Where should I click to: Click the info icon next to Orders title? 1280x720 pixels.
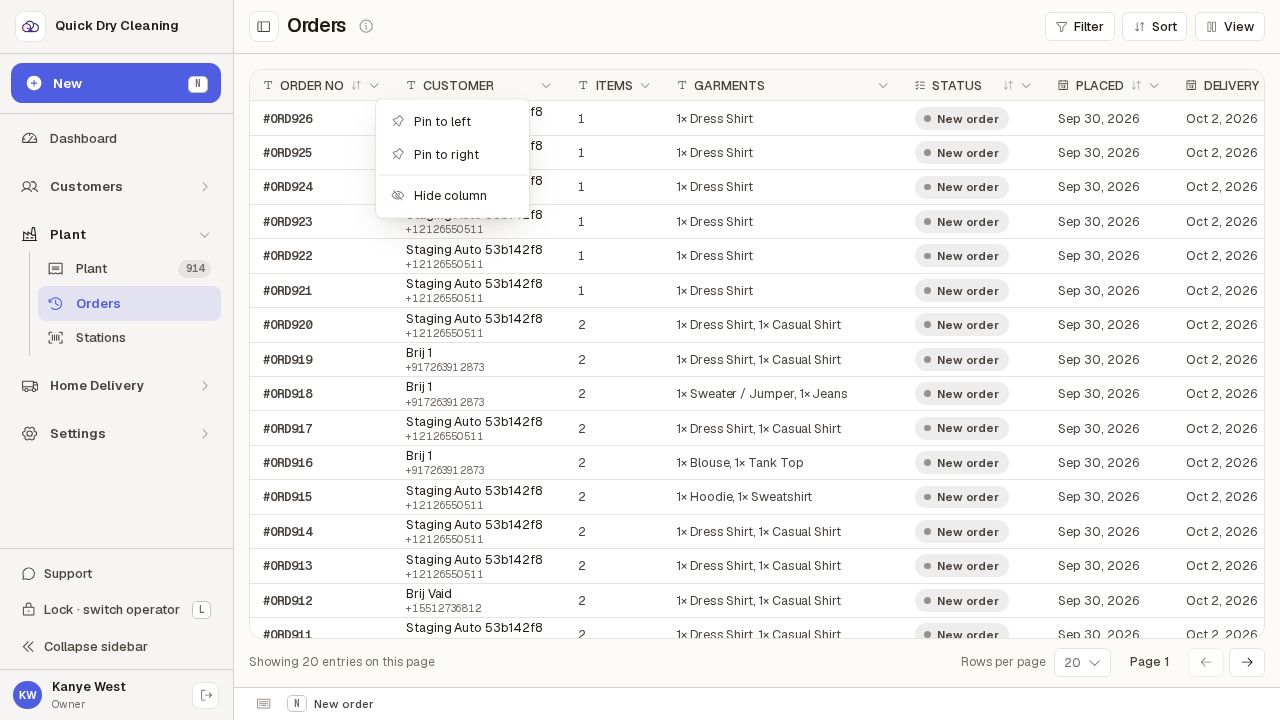click(x=366, y=26)
